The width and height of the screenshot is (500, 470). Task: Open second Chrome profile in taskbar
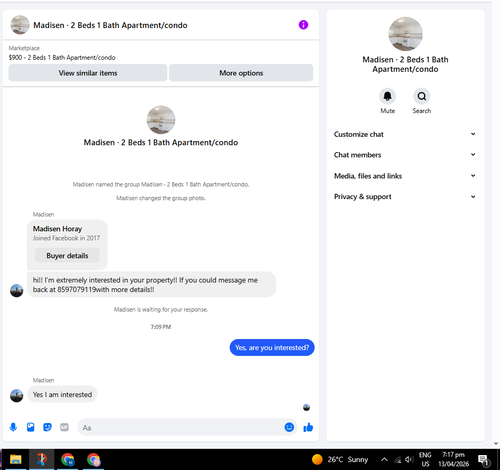coord(94,460)
